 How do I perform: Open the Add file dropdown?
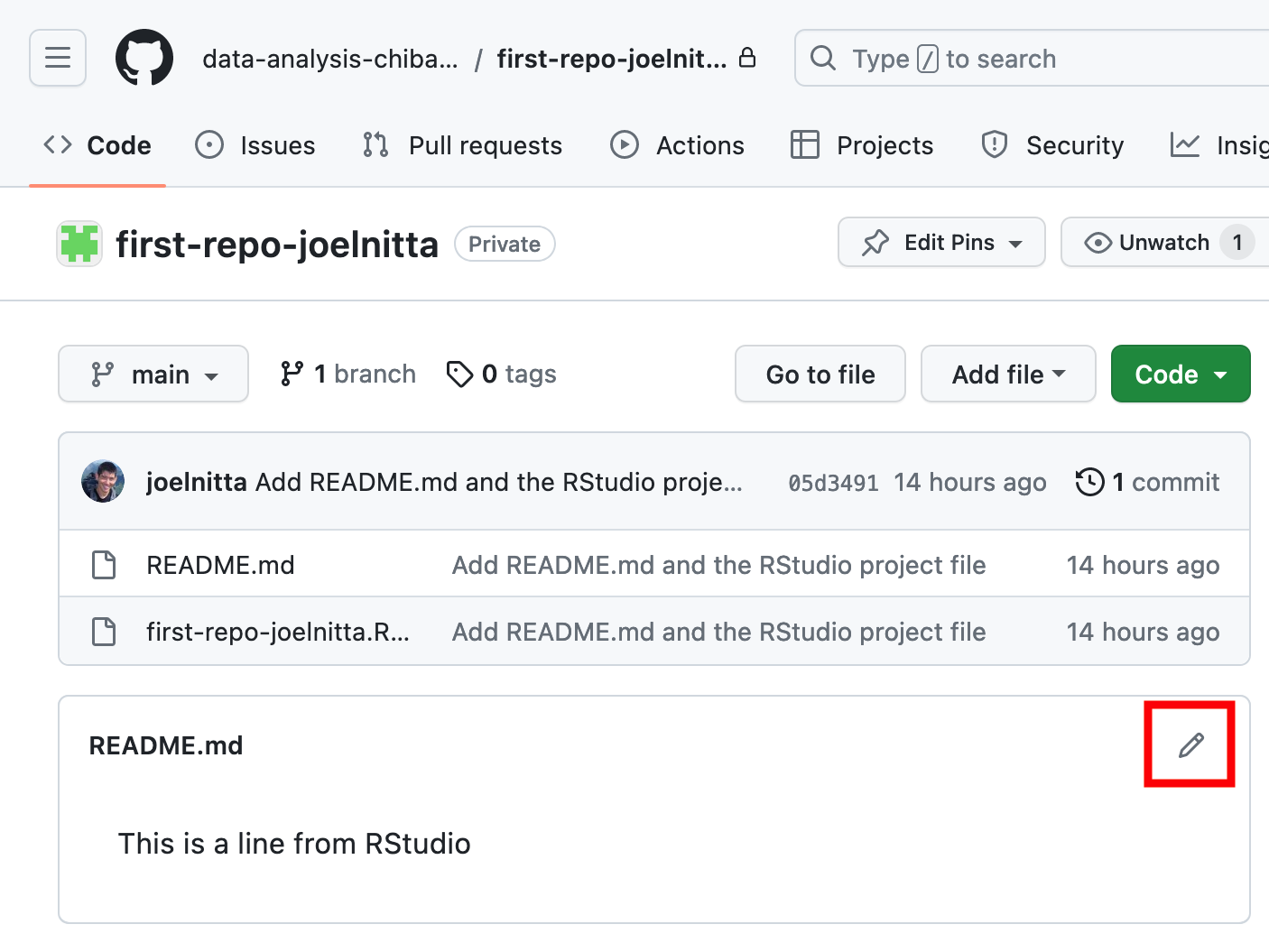click(1007, 374)
